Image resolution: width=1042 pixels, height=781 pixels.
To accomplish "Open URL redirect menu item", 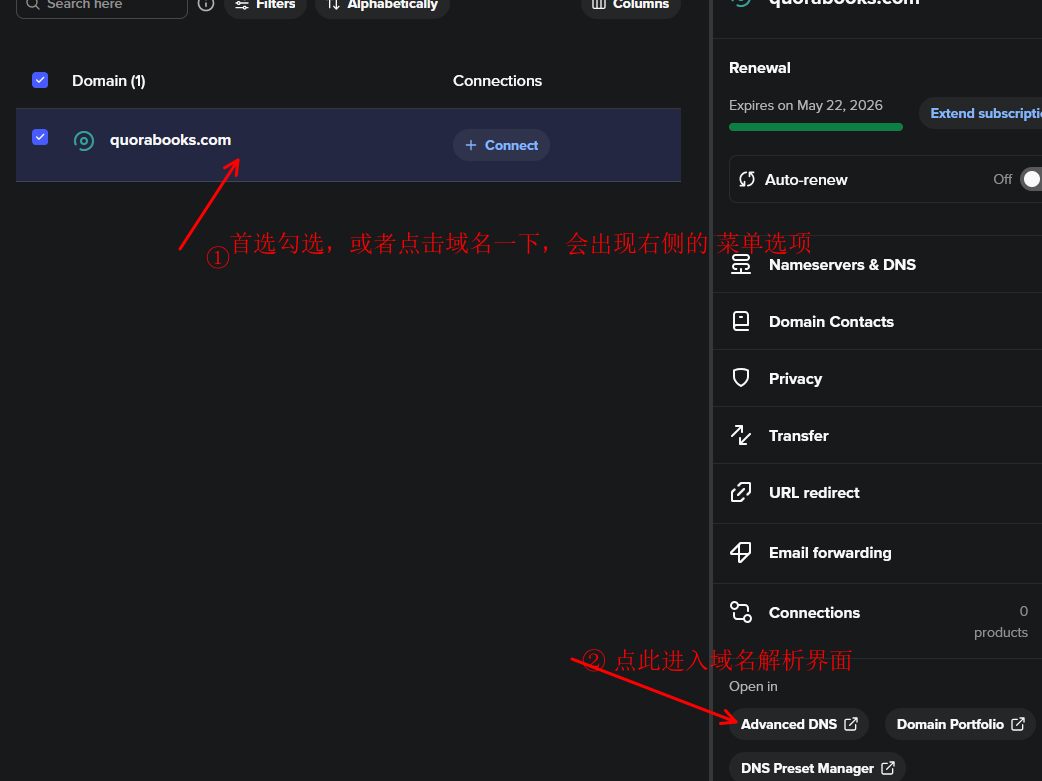I will (x=877, y=493).
